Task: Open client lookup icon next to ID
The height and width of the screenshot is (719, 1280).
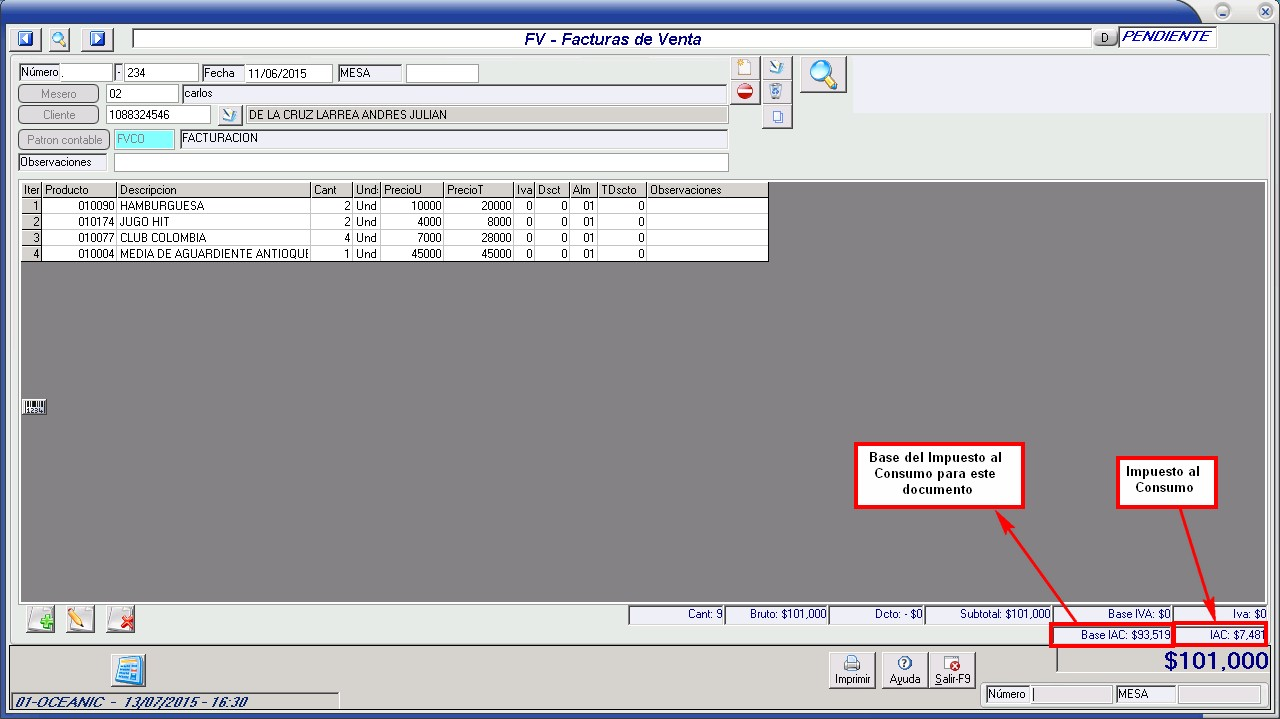Action: coord(229,115)
